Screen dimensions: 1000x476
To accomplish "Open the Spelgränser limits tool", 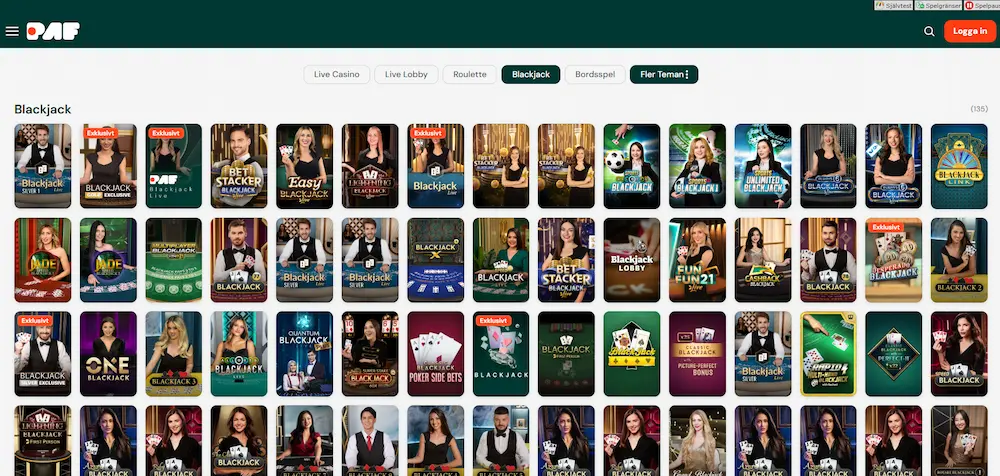I will click(939, 5).
